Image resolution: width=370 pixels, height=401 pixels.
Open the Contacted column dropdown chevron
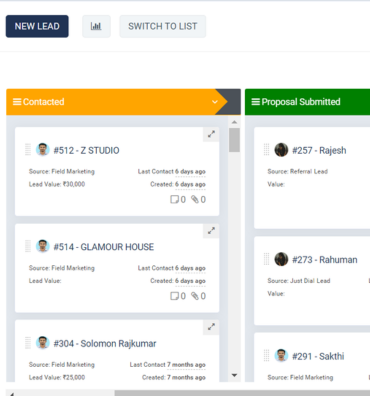[x=215, y=102]
